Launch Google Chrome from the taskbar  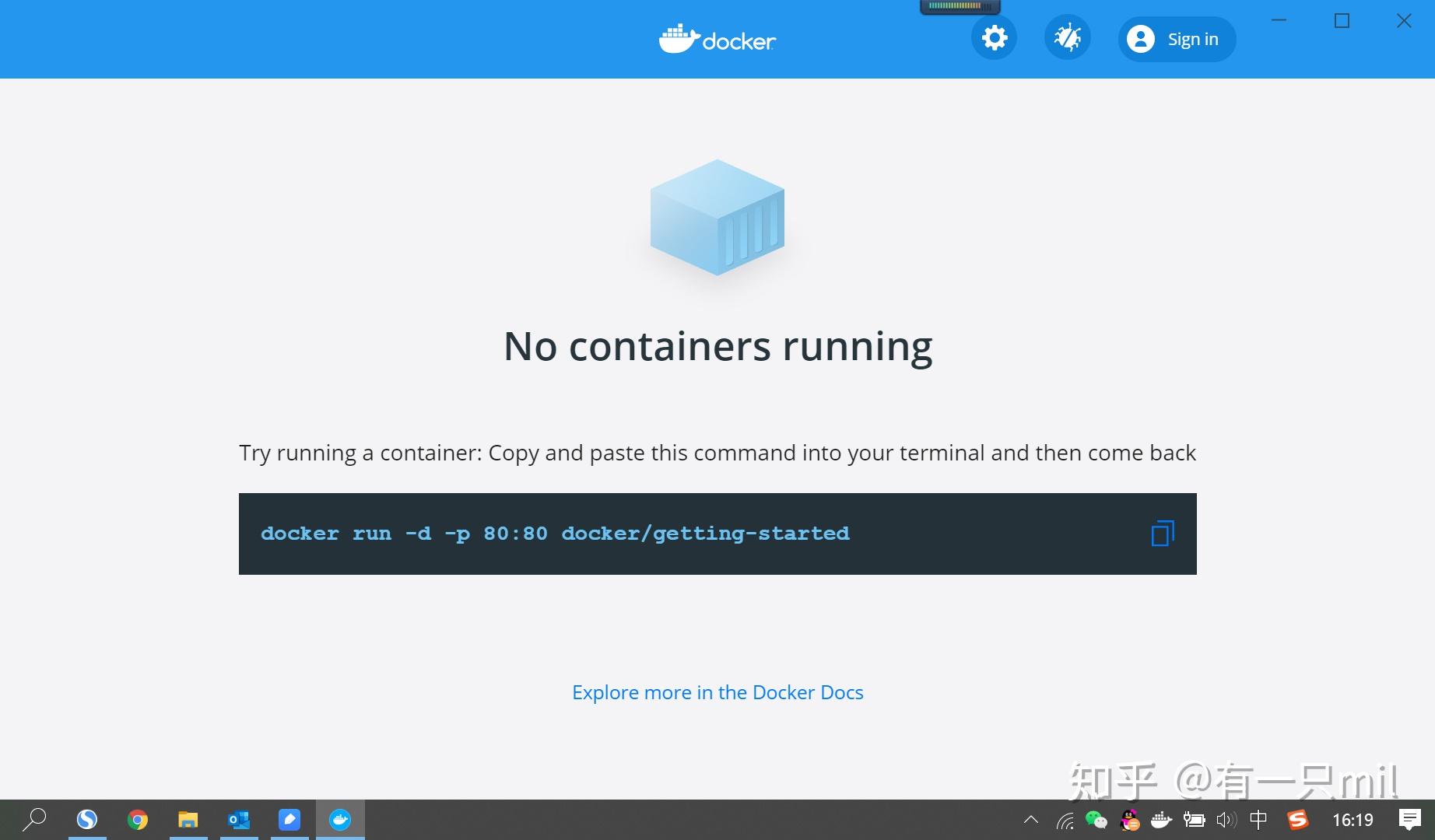click(x=137, y=819)
